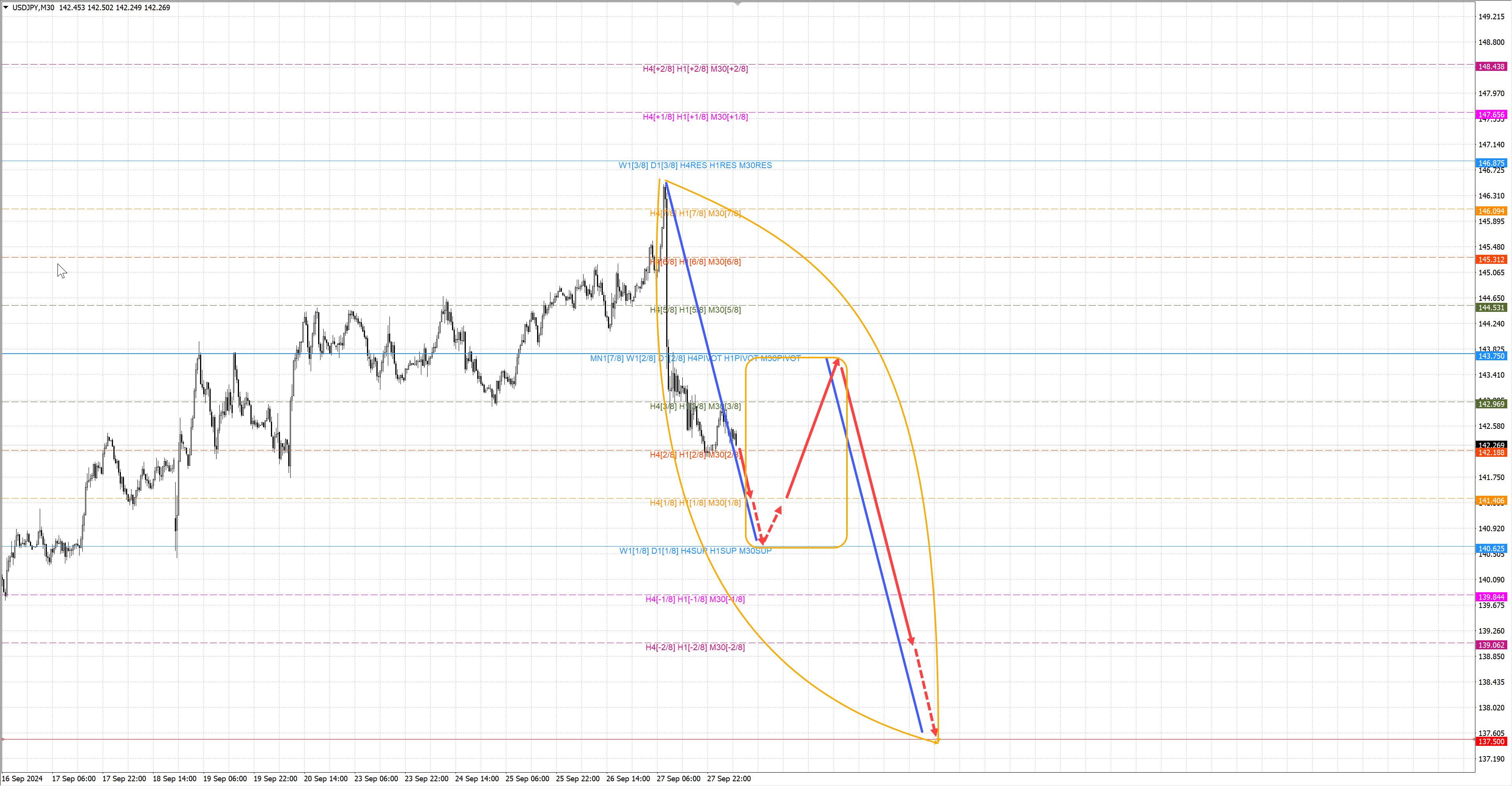Click the purple 139.062 price level tag
The image size is (1512, 786).
(x=1491, y=645)
